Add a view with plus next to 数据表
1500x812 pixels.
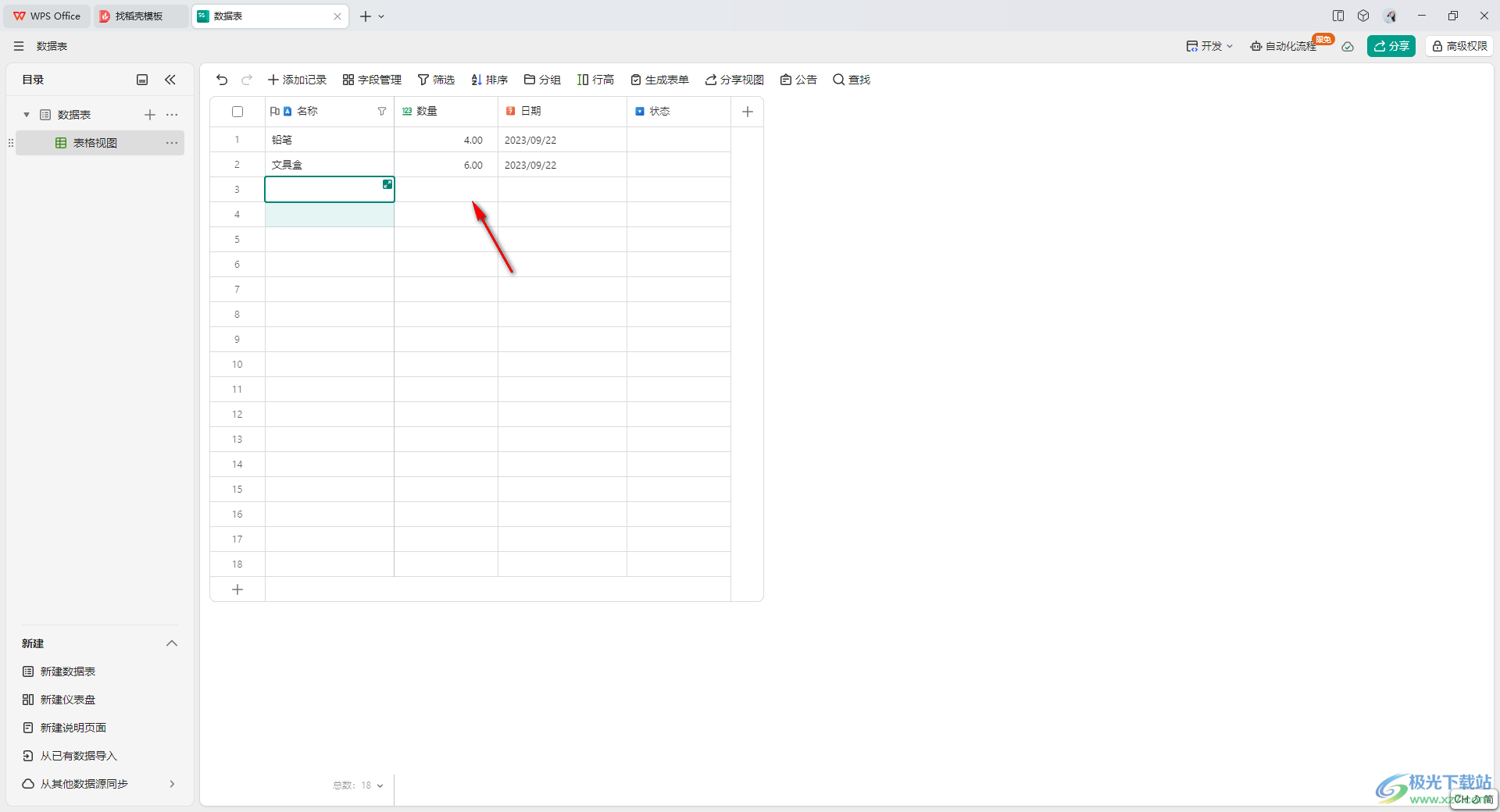(150, 115)
